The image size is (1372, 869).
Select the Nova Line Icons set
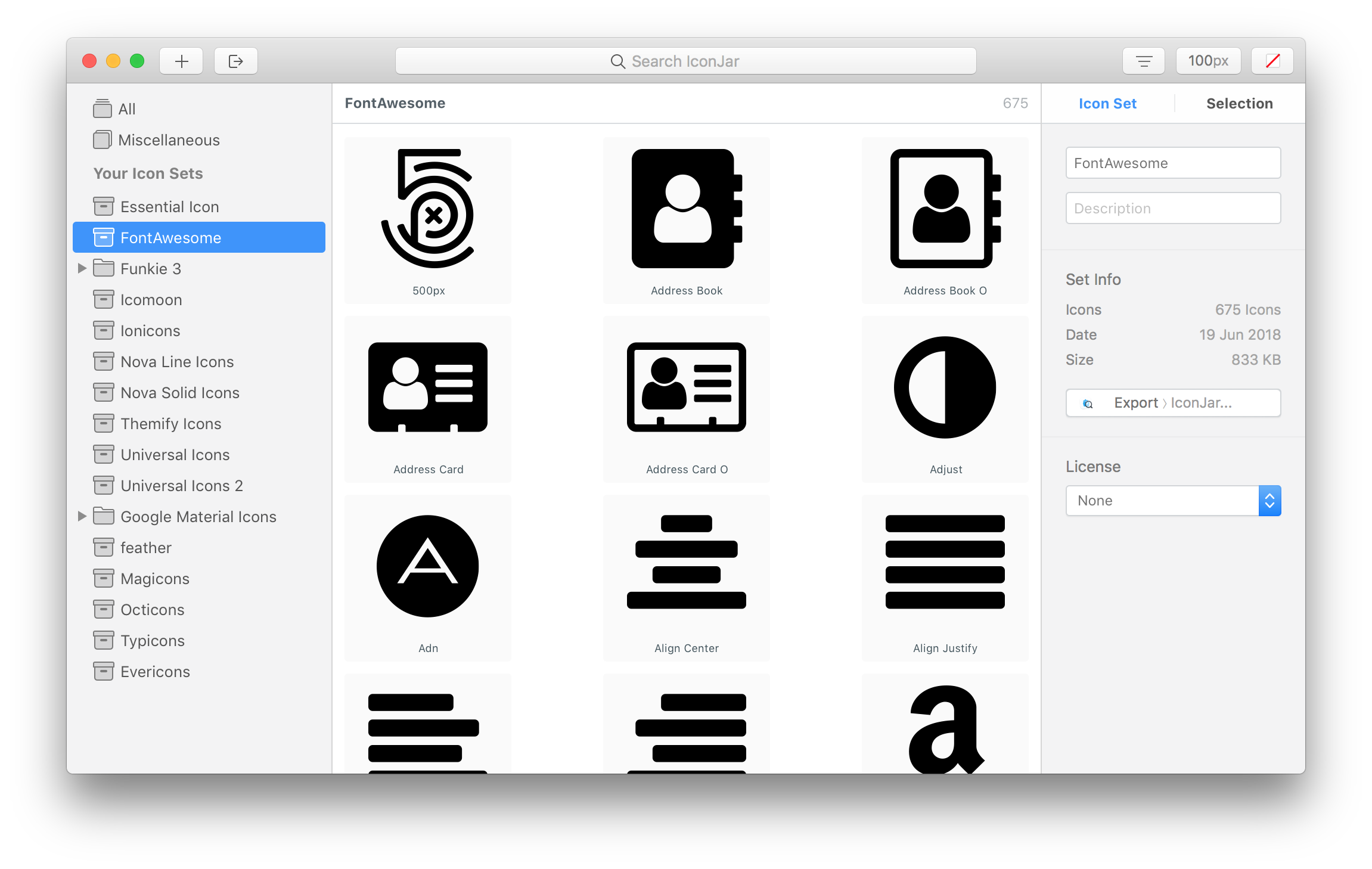coord(199,362)
